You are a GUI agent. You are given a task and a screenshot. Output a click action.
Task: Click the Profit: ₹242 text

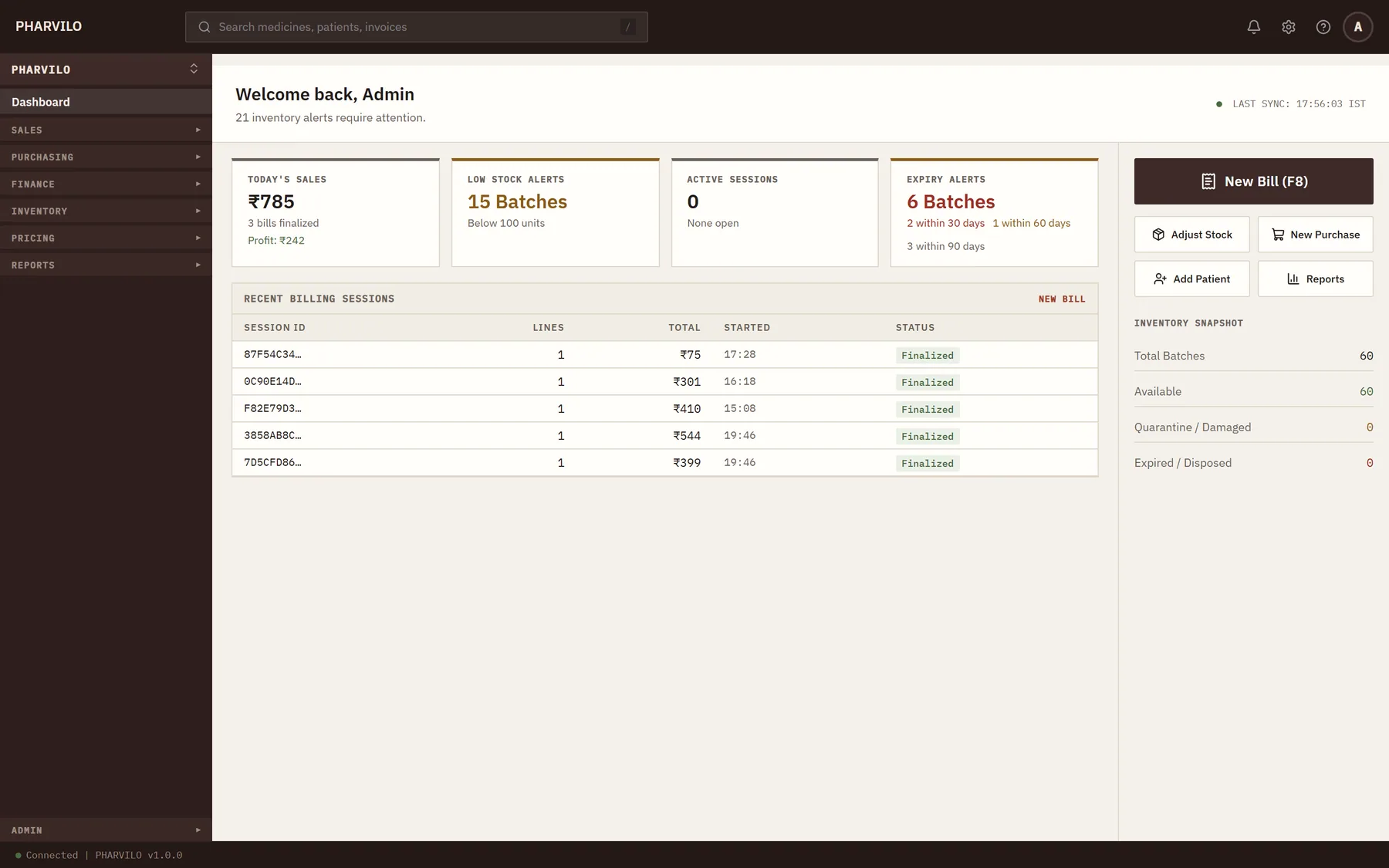coord(276,241)
